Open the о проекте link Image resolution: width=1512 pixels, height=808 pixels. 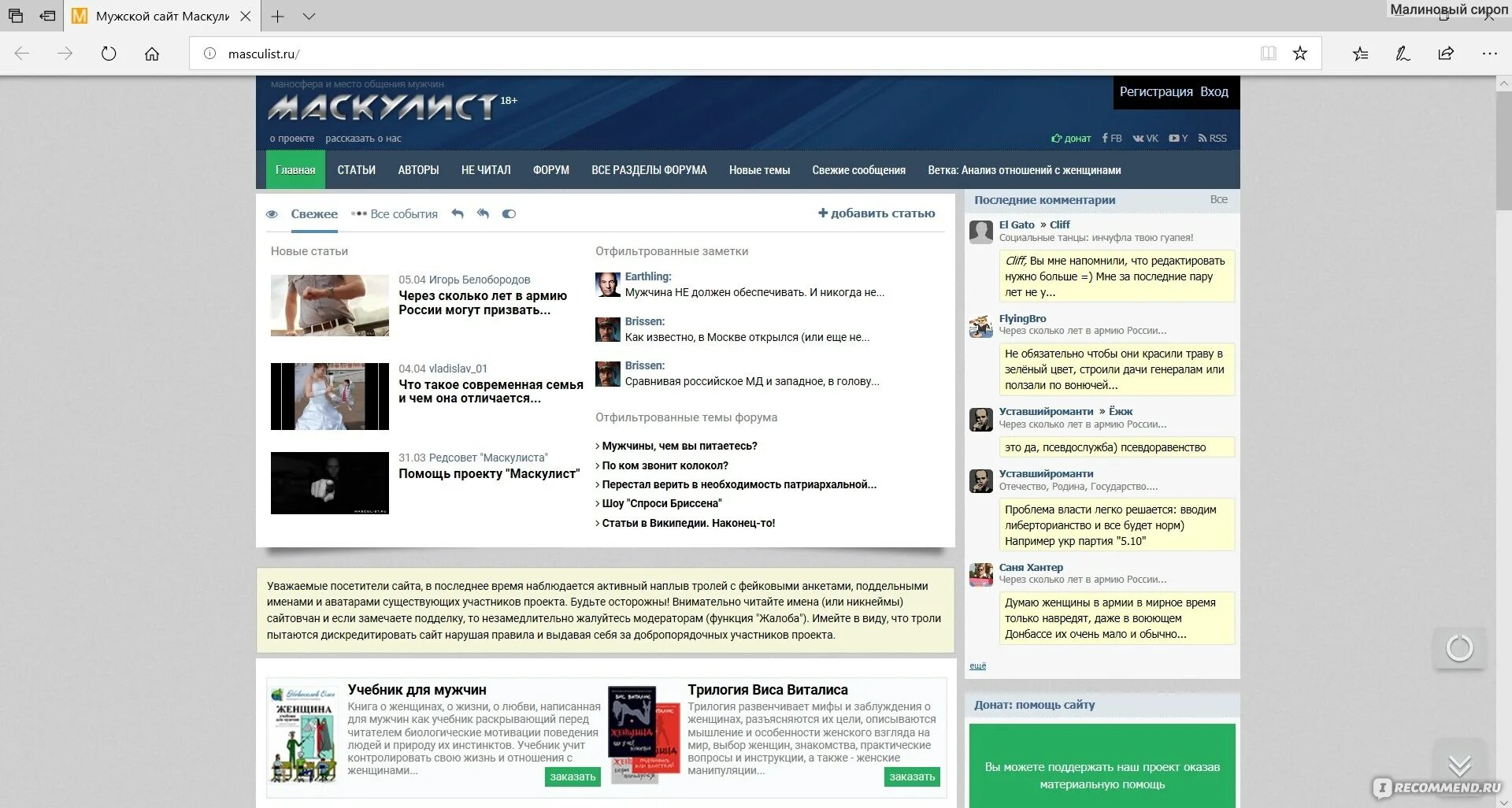[x=292, y=139]
